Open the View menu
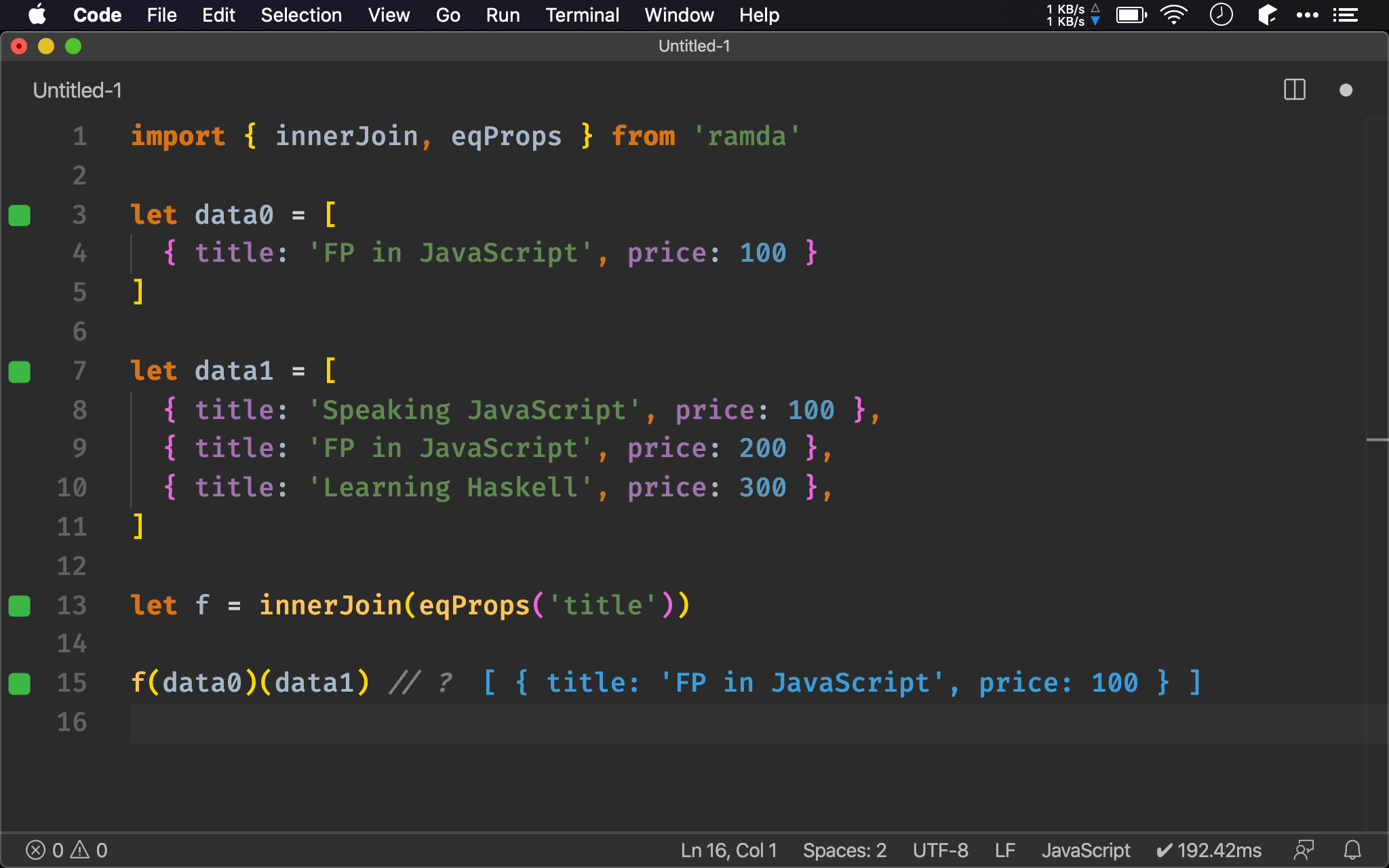The image size is (1389, 868). (389, 15)
